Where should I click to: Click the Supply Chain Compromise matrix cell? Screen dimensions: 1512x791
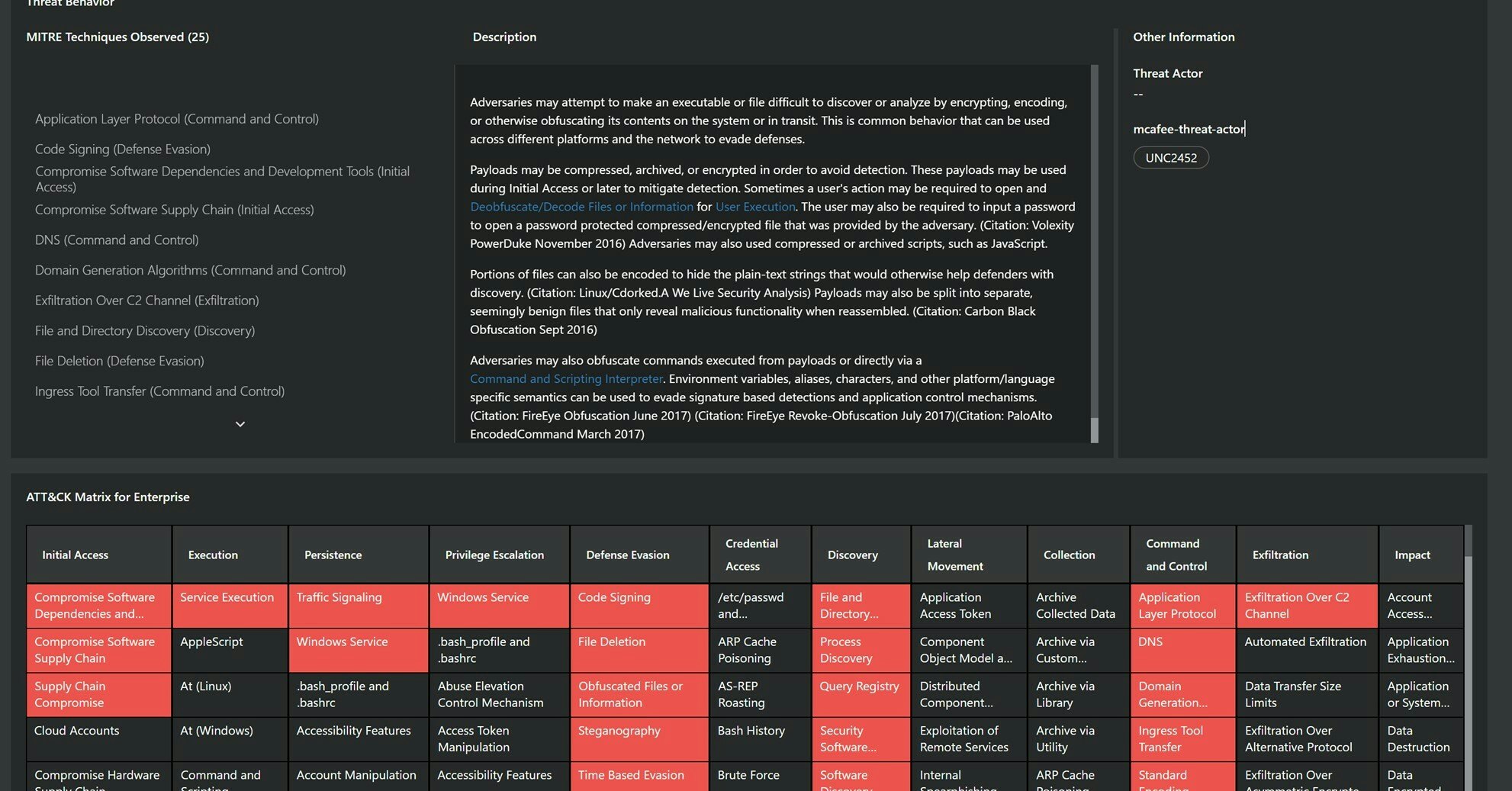pyautogui.click(x=99, y=694)
